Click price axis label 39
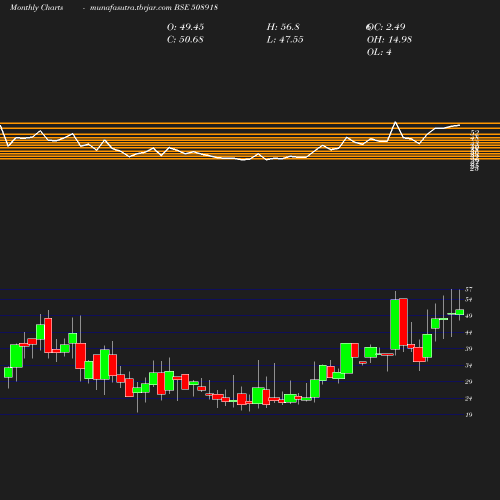This screenshot has width=500, height=500. click(469, 349)
